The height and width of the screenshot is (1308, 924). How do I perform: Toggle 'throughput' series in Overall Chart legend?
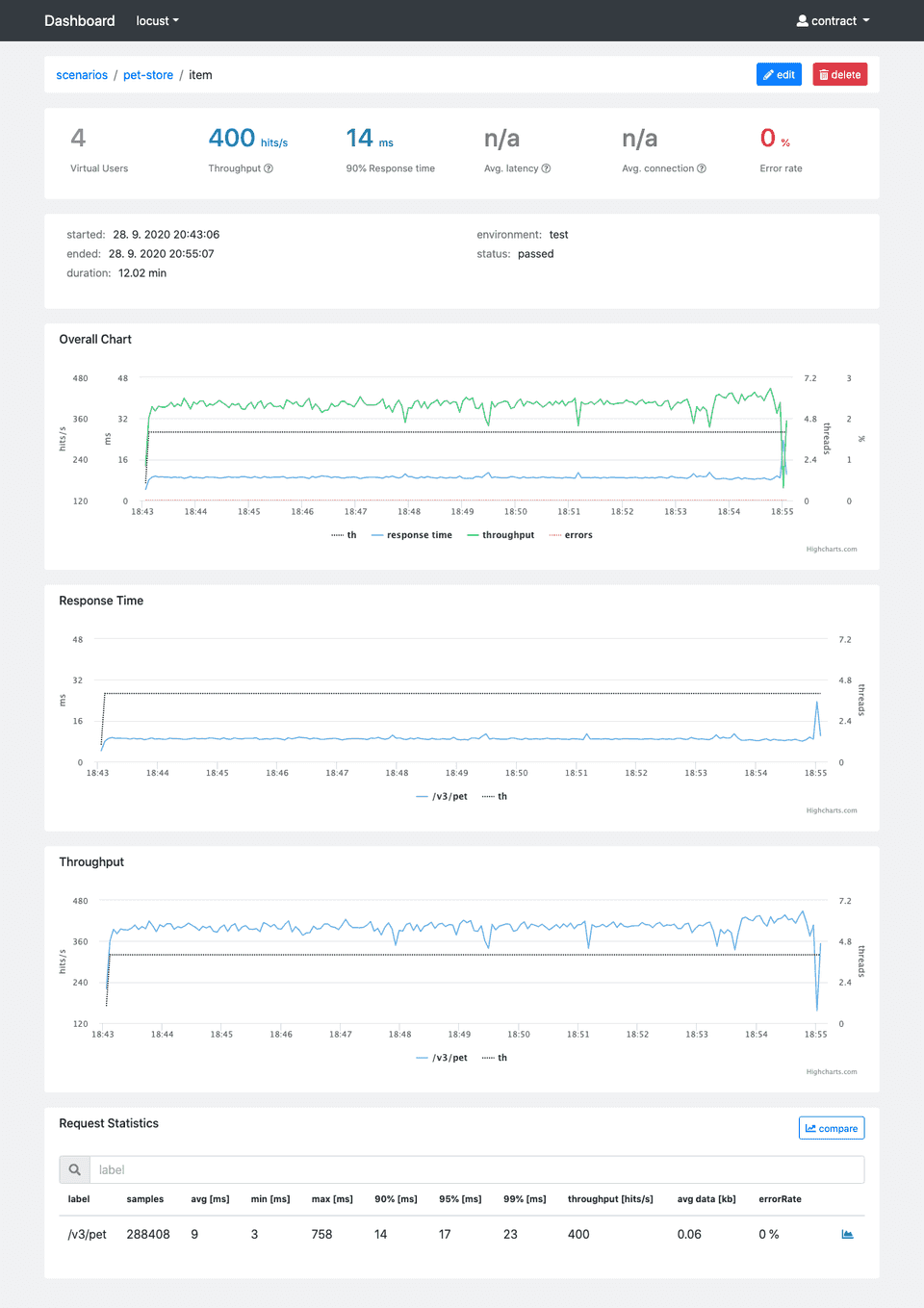(x=500, y=535)
